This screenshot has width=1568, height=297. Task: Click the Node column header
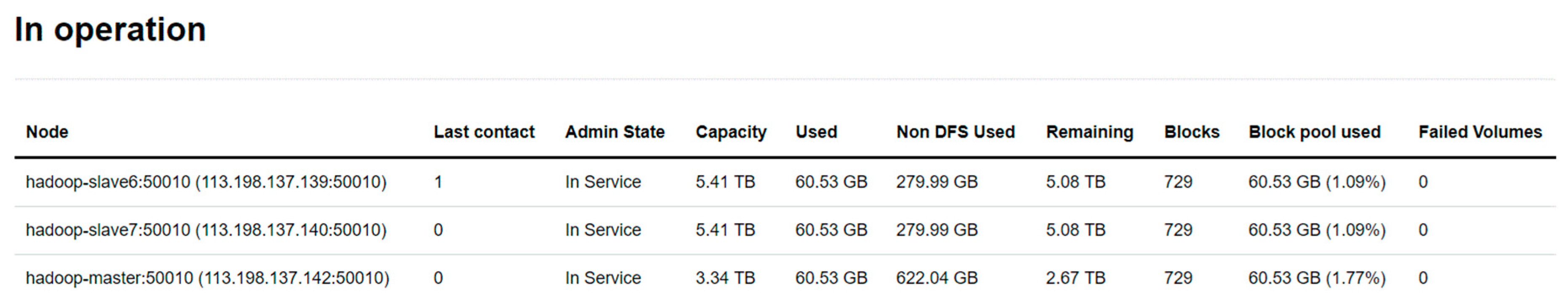[47, 132]
